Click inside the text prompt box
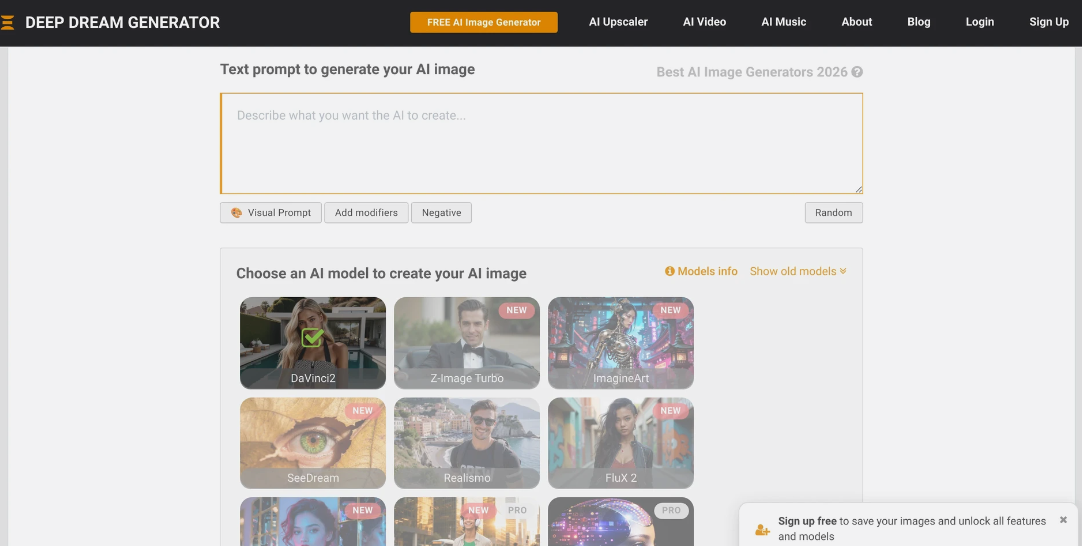This screenshot has width=1082, height=546. click(541, 143)
